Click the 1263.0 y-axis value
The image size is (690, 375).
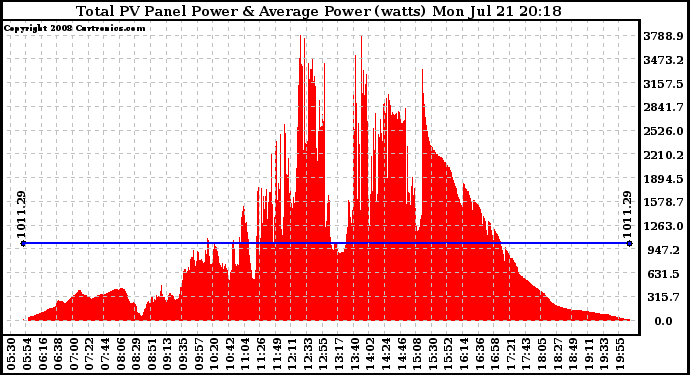pyautogui.click(x=664, y=226)
